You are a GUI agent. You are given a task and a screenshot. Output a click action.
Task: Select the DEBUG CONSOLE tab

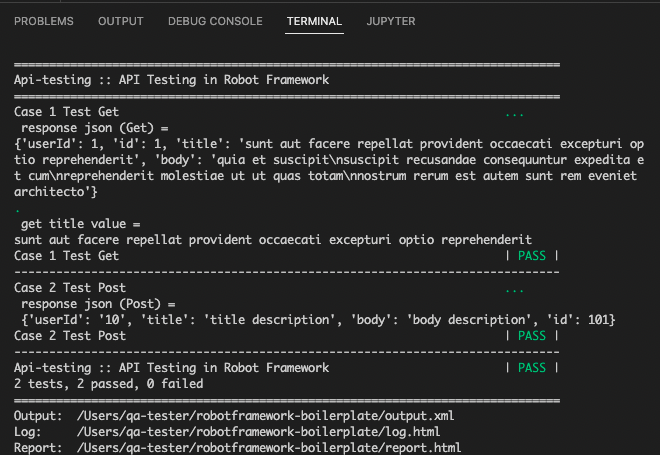point(215,21)
